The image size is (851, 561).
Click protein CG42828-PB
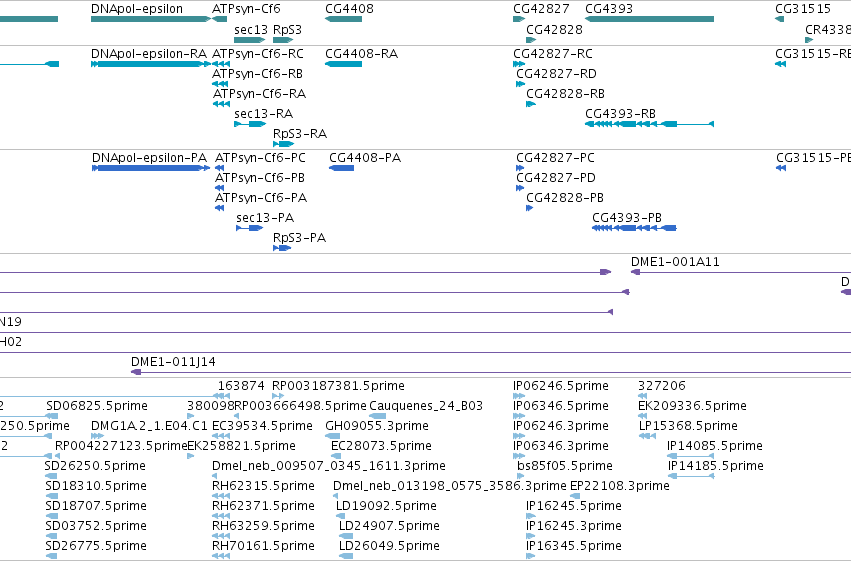click(x=565, y=198)
